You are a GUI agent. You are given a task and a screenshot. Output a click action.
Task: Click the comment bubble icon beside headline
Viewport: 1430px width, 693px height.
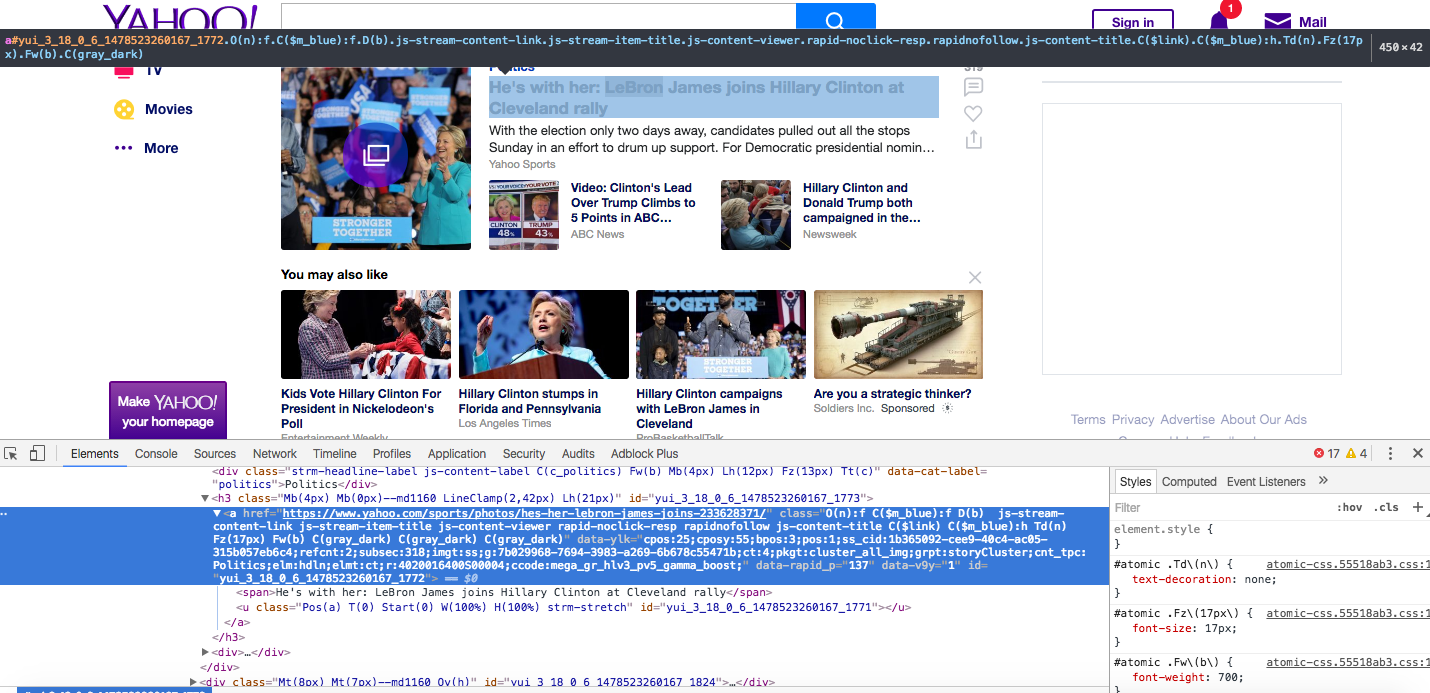click(x=973, y=87)
